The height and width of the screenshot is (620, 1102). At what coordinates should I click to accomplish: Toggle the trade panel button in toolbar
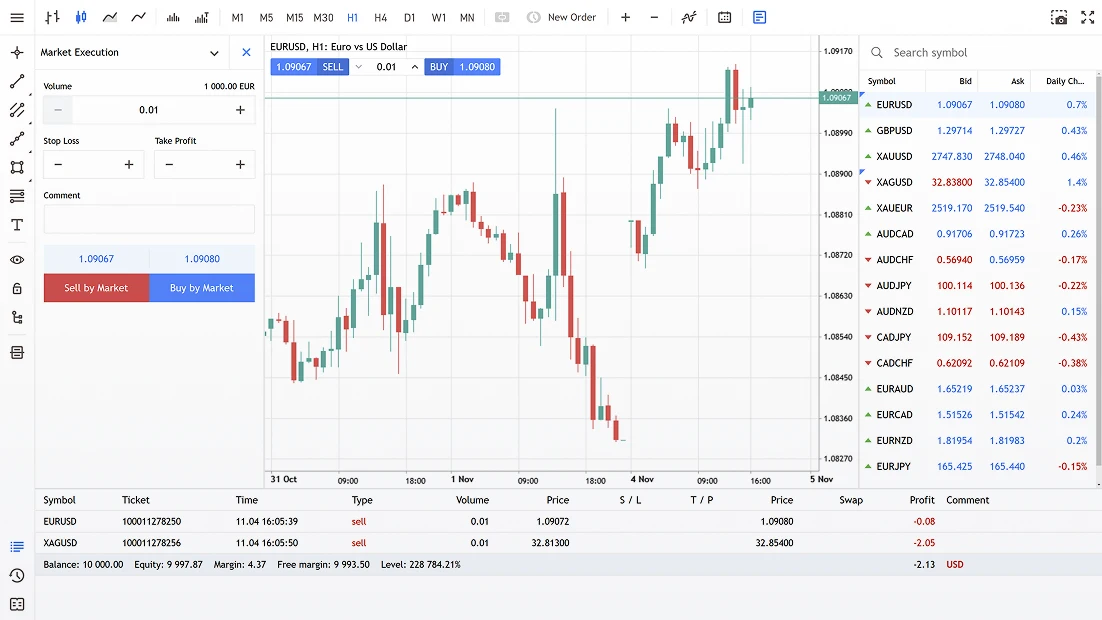(x=760, y=17)
